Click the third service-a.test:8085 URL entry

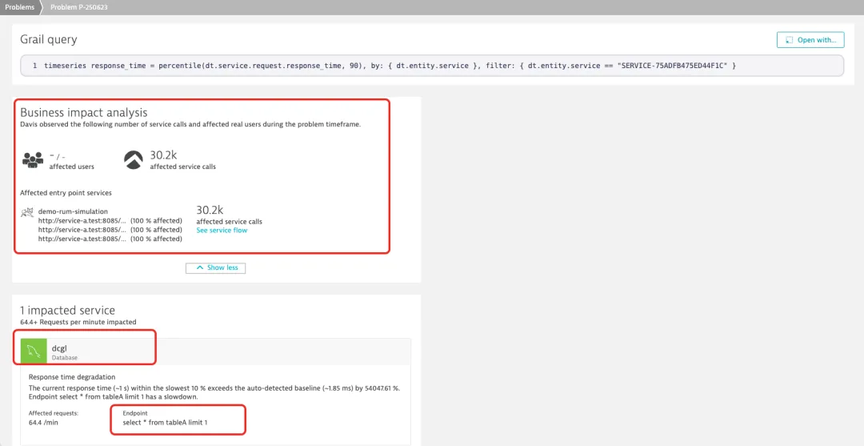(83, 239)
